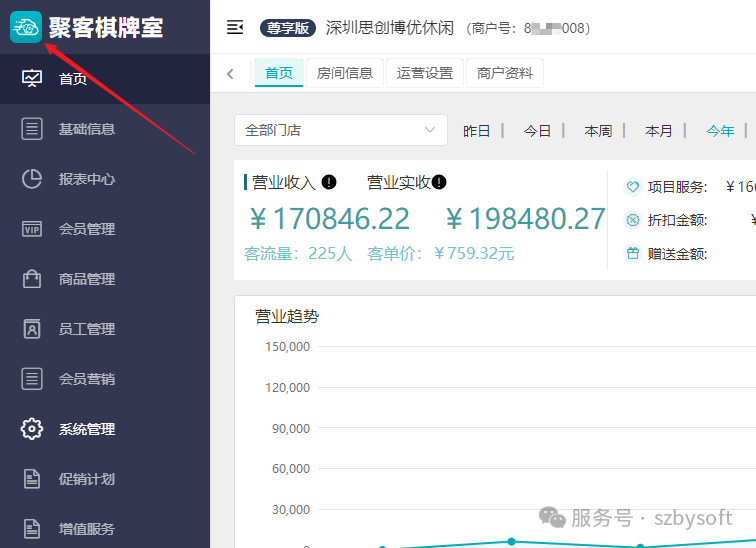756x548 pixels.
Task: Click the 促销计划 file icon
Action: (32, 479)
